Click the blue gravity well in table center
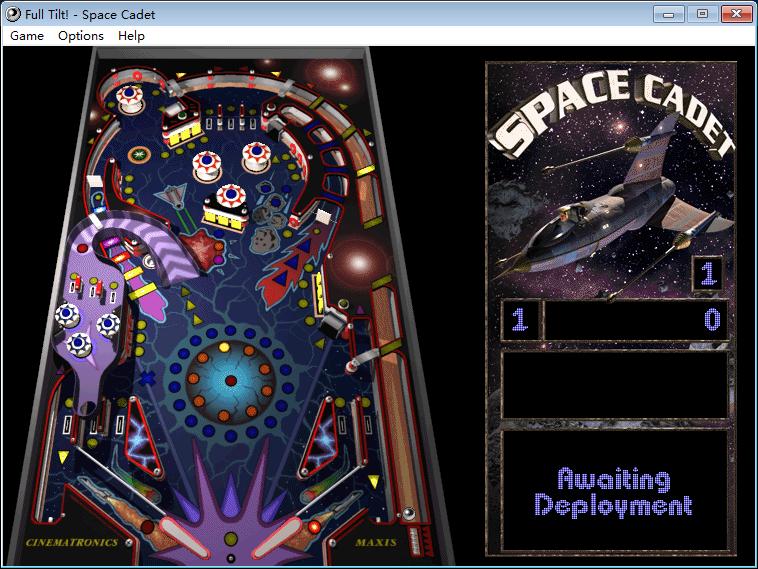 (x=231, y=381)
